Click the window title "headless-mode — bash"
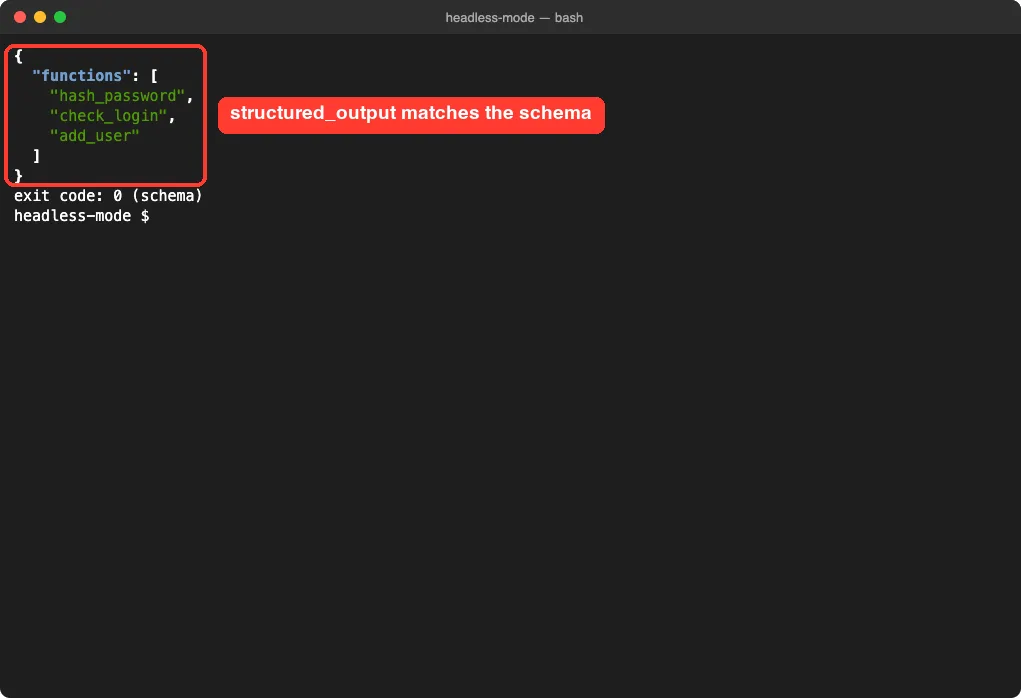1021x698 pixels. 514,18
